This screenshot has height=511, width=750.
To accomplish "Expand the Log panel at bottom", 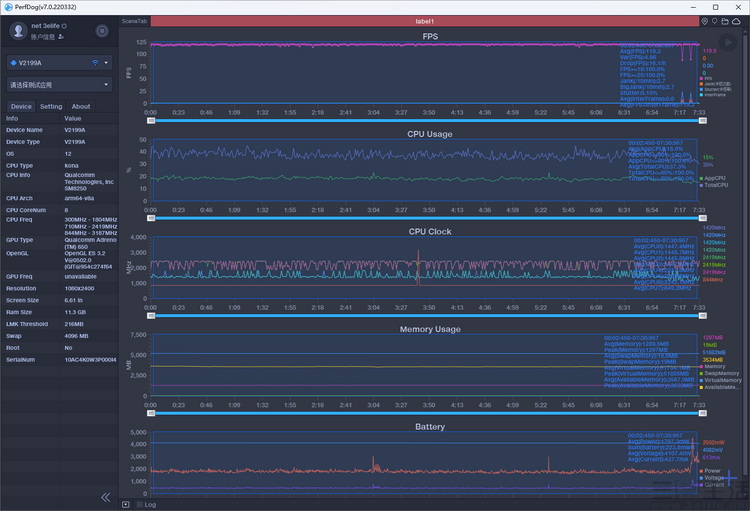I will click(126, 504).
